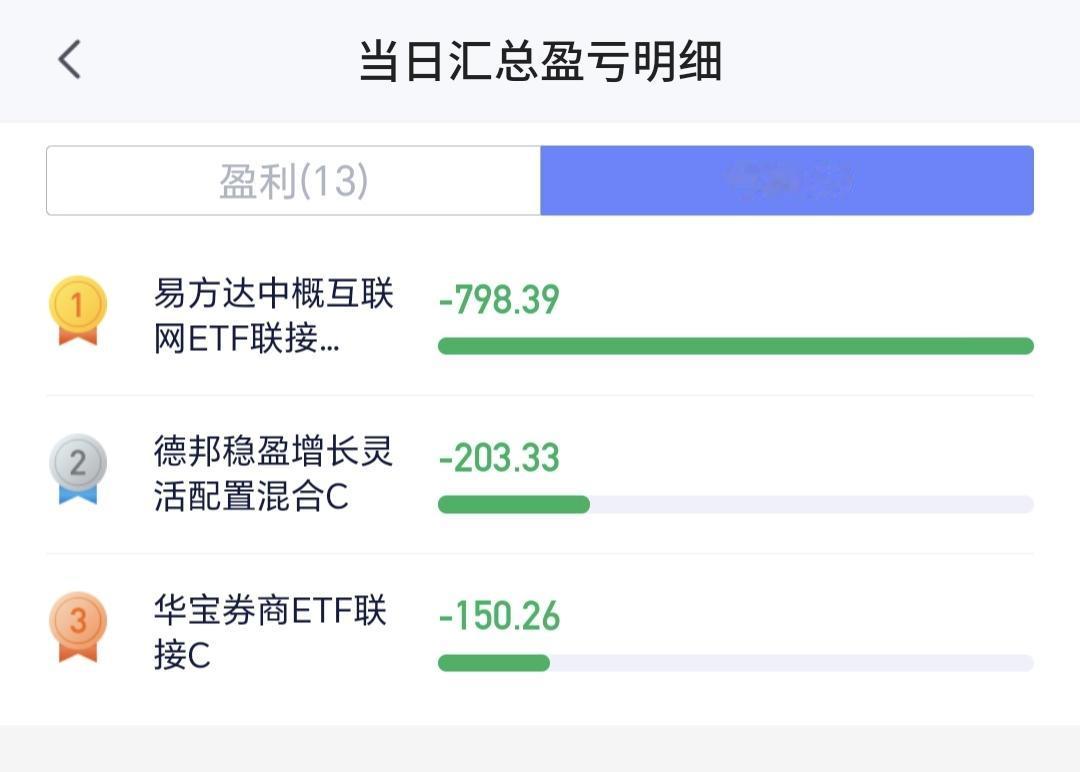Click the -150.26 loss amount
Image resolution: width=1080 pixels, height=772 pixels.
[x=499, y=616]
